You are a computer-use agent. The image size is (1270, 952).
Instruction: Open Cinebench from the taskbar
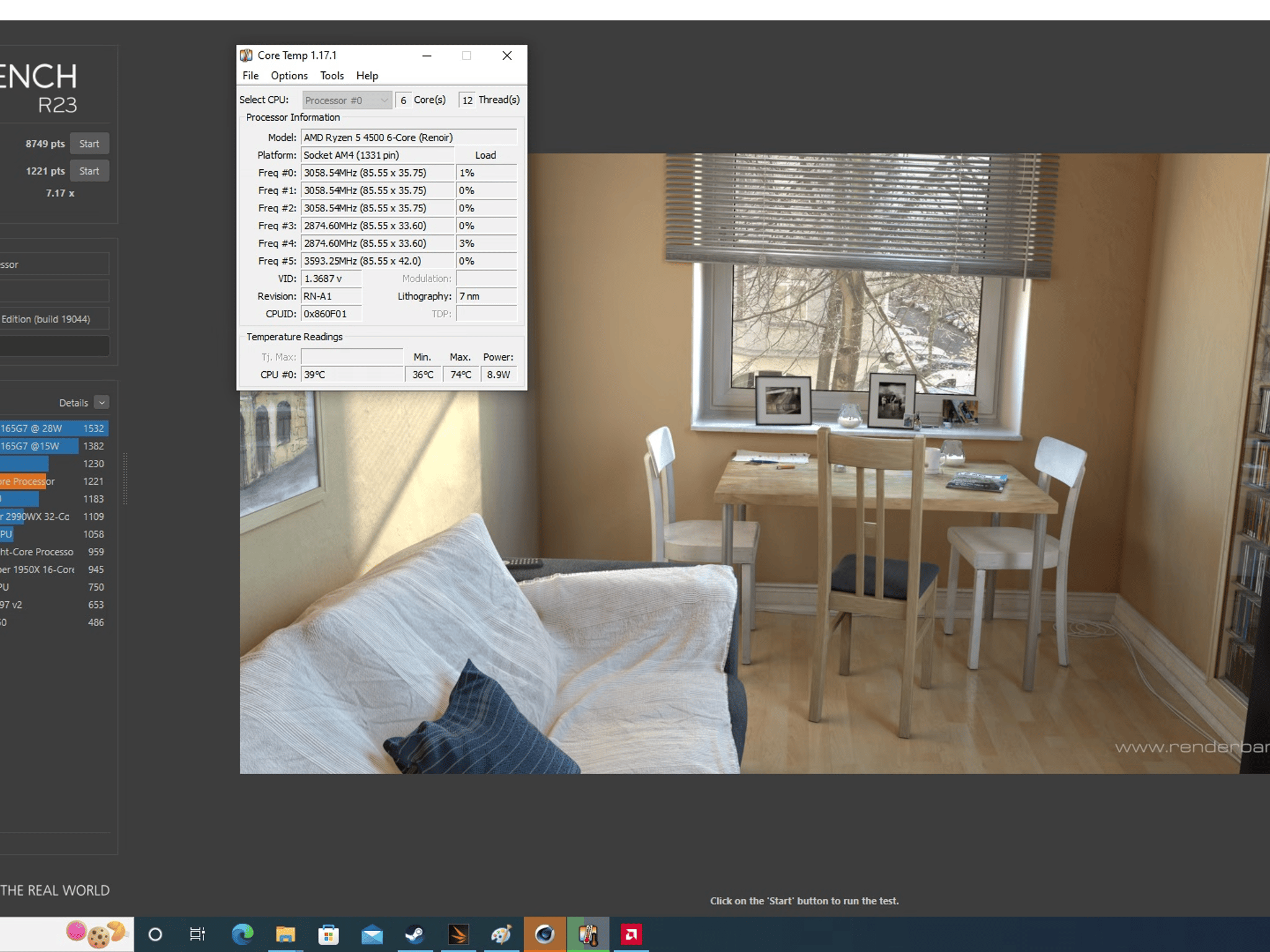coord(544,934)
